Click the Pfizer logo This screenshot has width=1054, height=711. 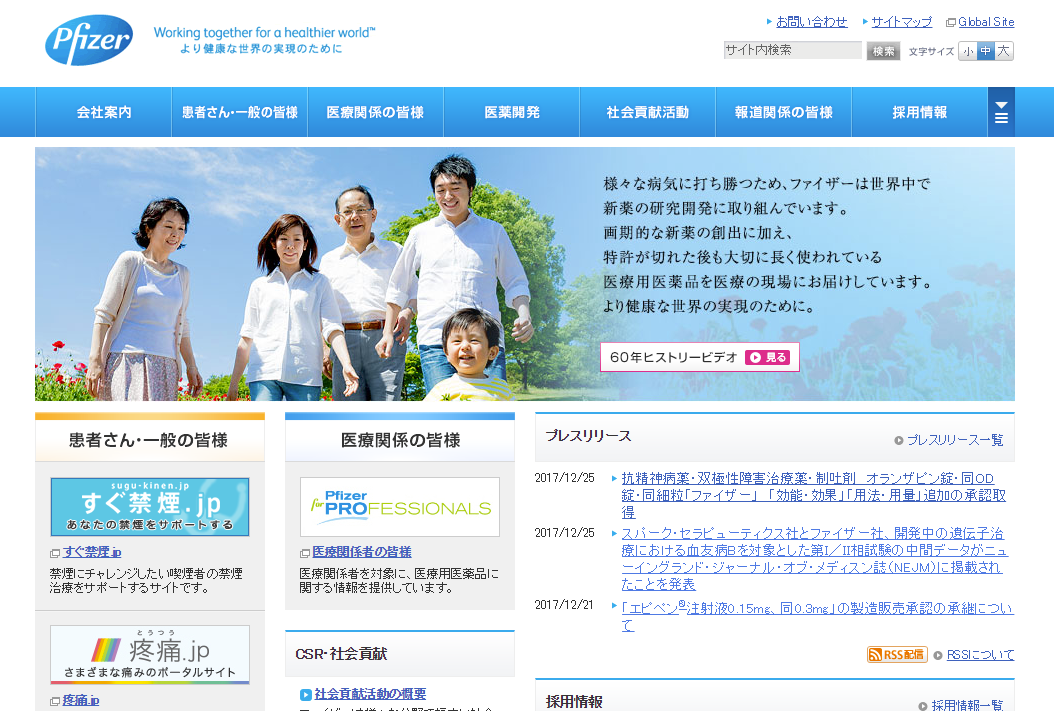(89, 40)
